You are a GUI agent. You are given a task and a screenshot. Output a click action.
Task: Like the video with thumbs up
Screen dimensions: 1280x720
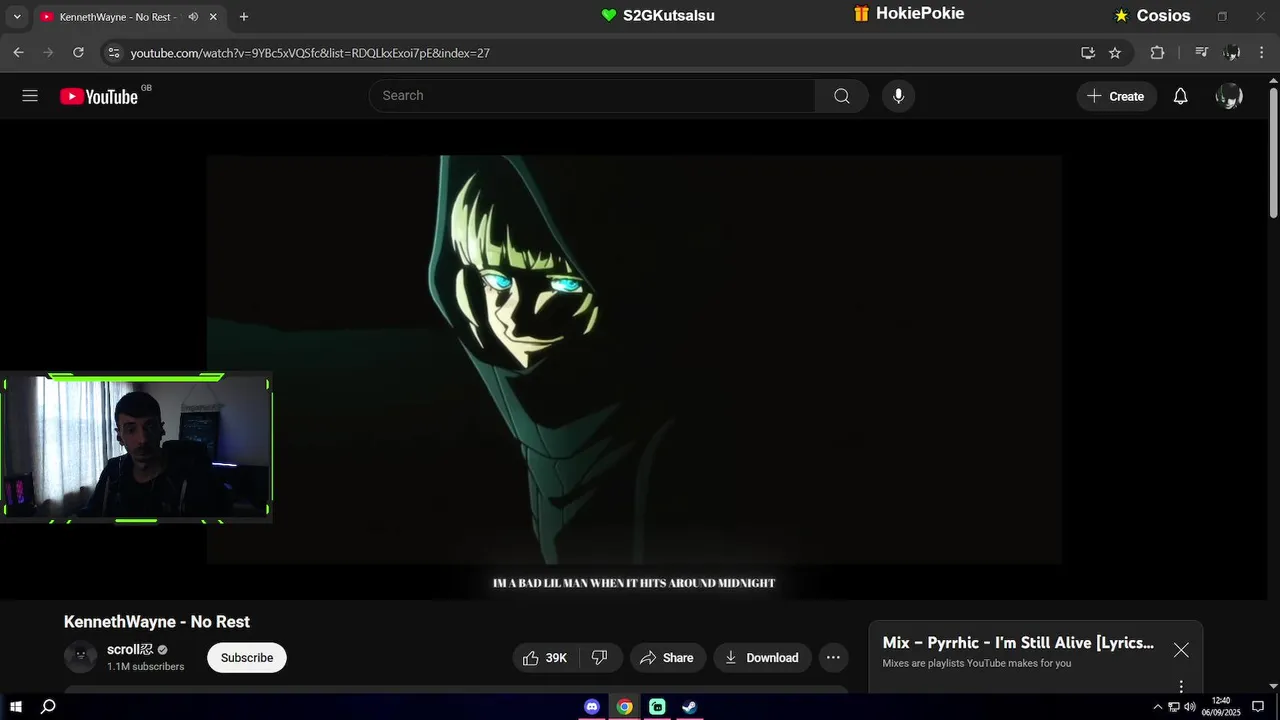[545, 658]
